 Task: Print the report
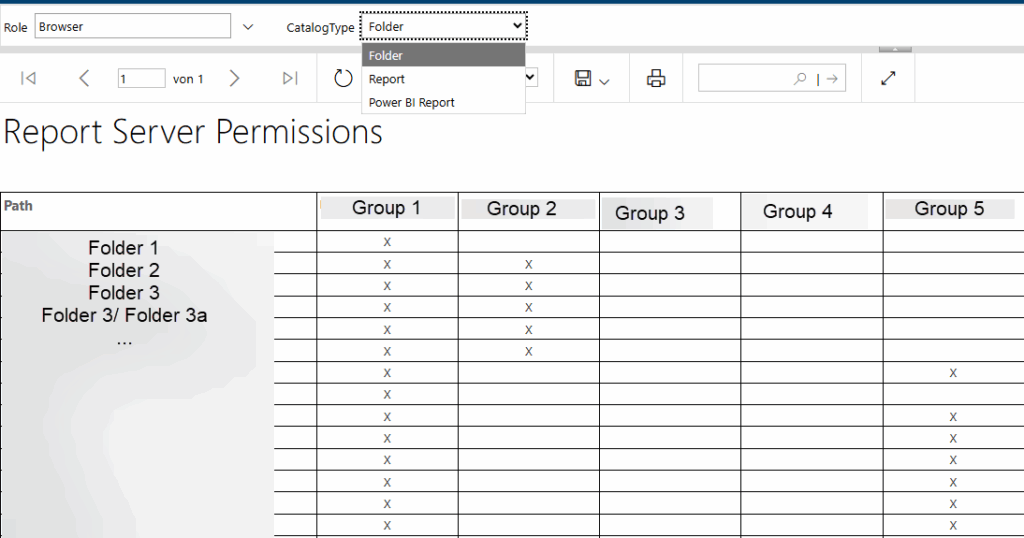click(656, 79)
